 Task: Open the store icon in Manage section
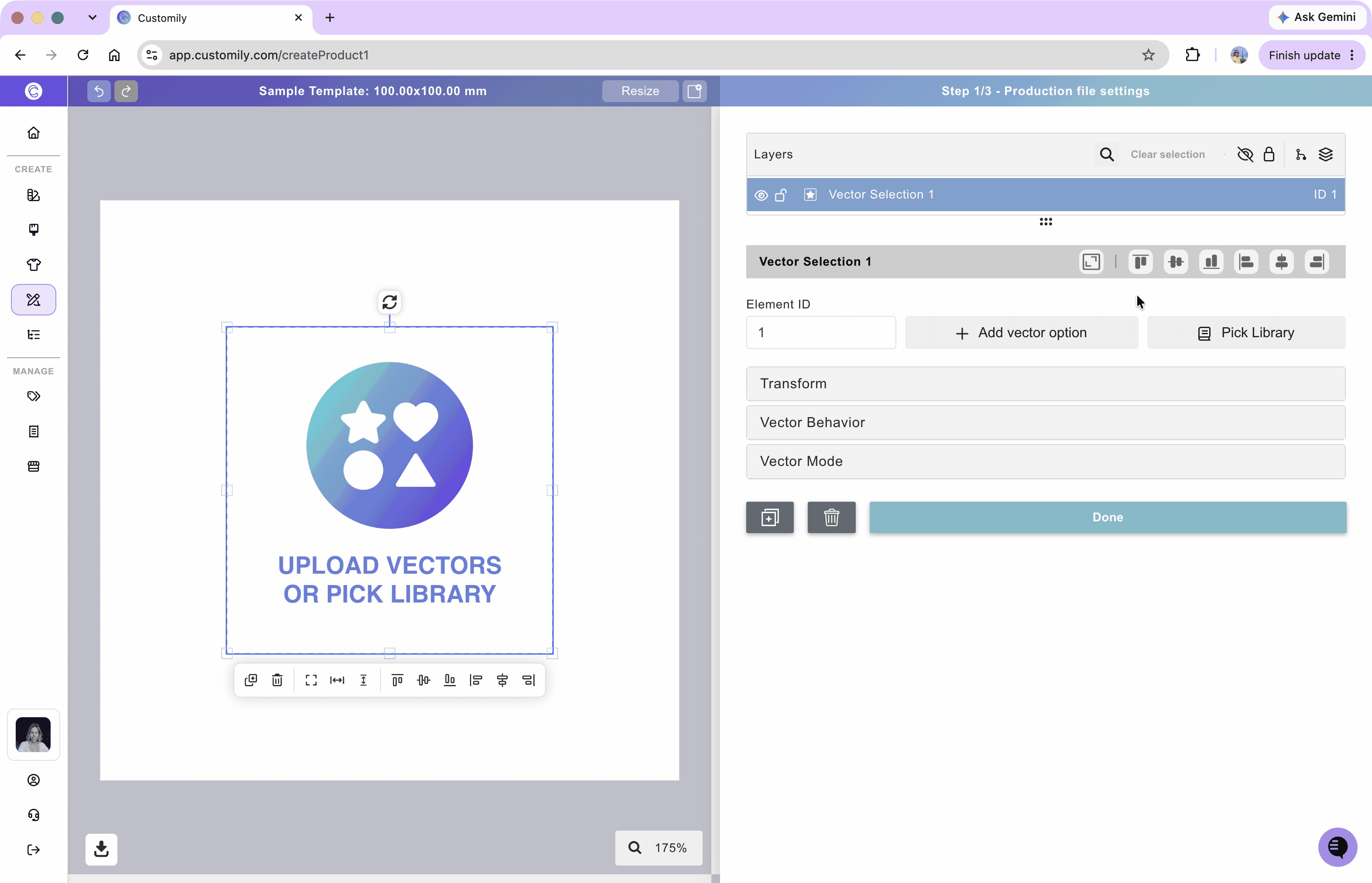pos(33,466)
